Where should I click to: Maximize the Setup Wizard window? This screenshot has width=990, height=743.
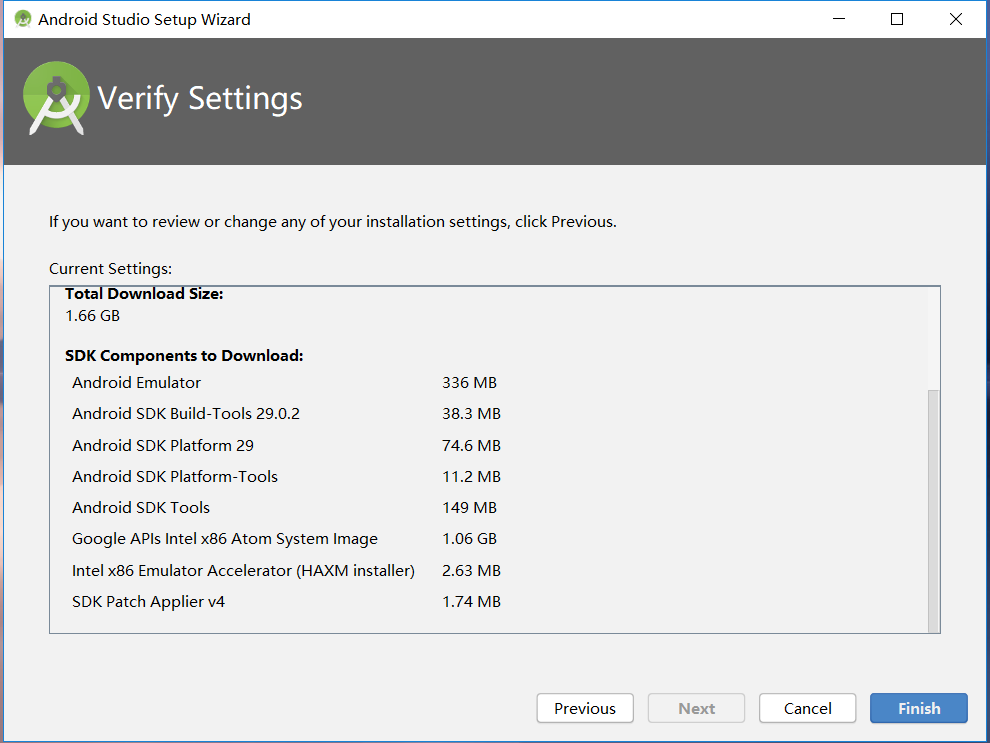(x=897, y=19)
